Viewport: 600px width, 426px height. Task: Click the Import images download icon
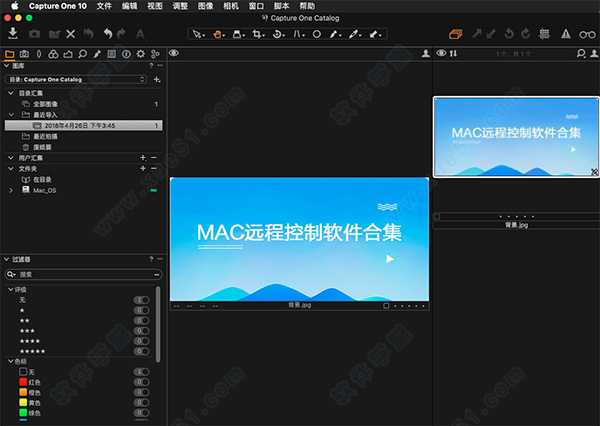pos(13,34)
